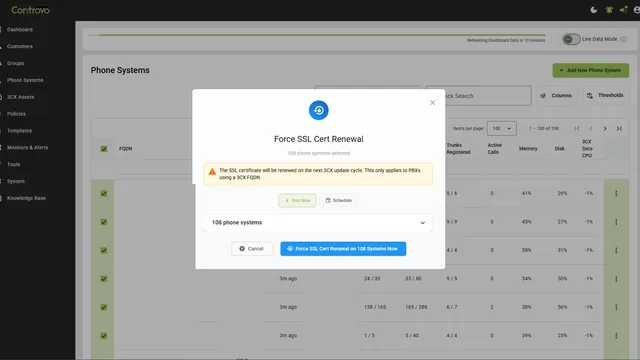Uncheck the row with 43% memory

pyautogui.click(x=104, y=222)
